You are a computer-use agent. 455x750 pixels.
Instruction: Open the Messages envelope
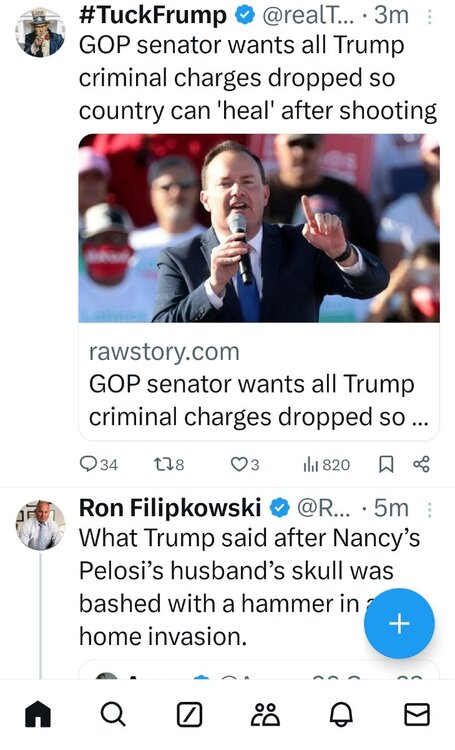coord(417,715)
